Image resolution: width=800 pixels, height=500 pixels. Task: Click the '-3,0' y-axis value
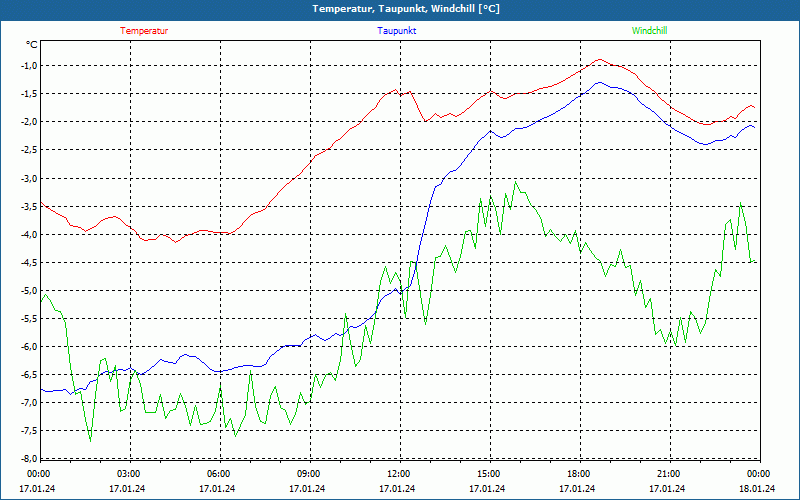click(x=29, y=178)
